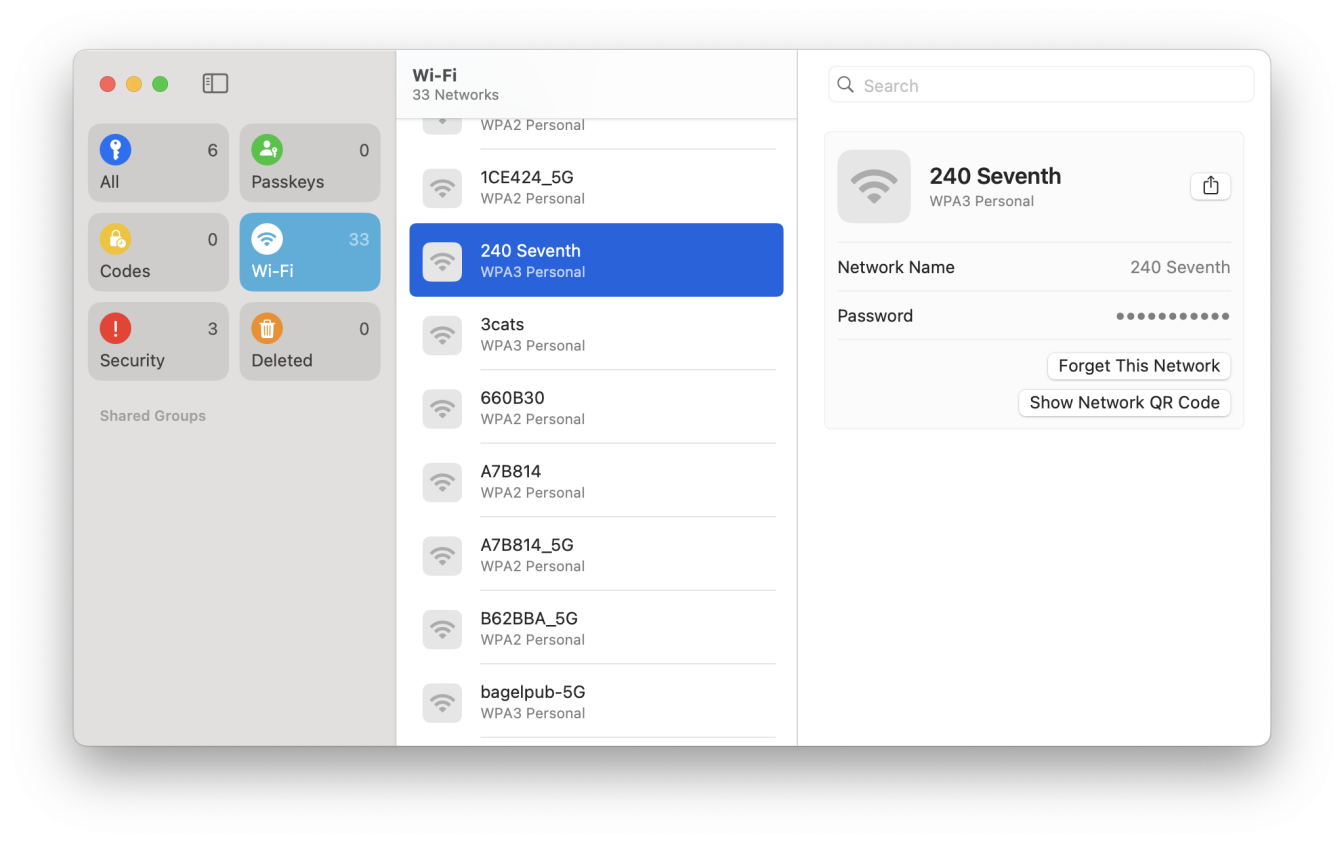The height and width of the screenshot is (843, 1344).
Task: Select the bagelpub-5G network
Action: pyautogui.click(x=596, y=701)
